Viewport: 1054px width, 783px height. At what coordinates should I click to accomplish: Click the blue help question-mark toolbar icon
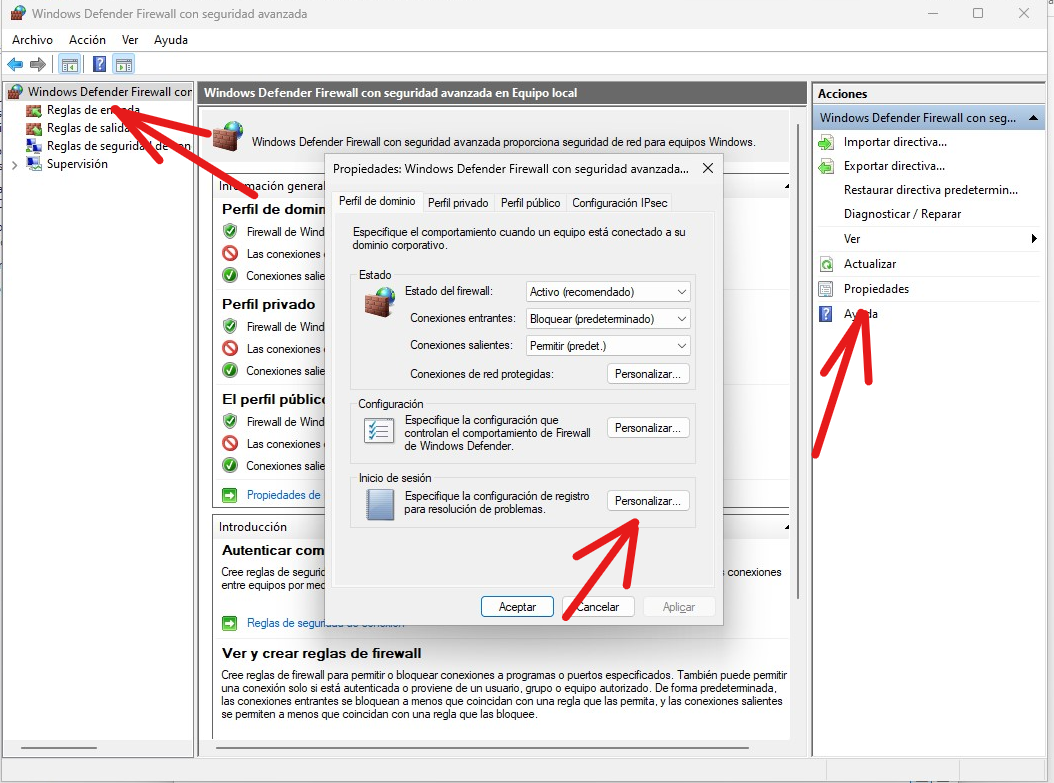(x=100, y=65)
